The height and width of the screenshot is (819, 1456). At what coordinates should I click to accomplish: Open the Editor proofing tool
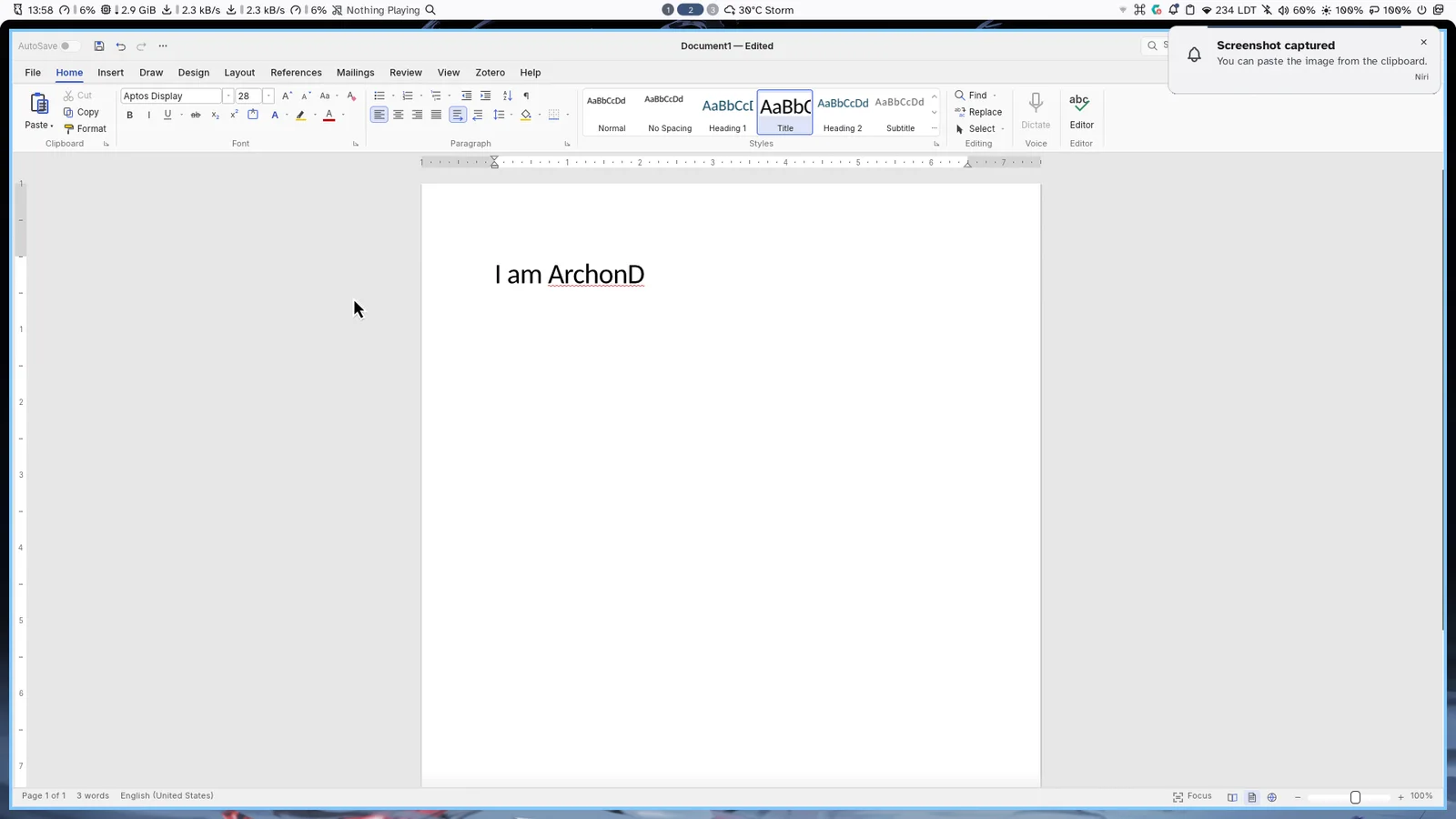click(1081, 112)
